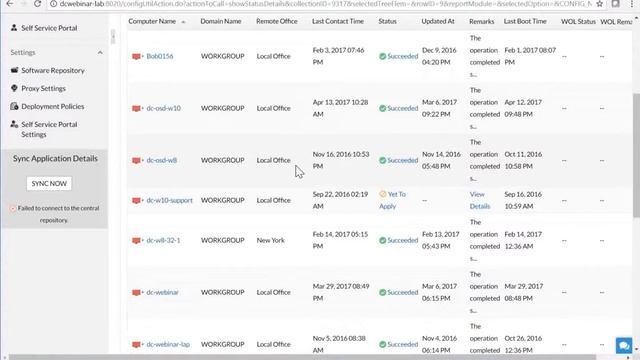This screenshot has height=360, width=640.
Task: Click the Updated At column header
Action: tap(438, 21)
